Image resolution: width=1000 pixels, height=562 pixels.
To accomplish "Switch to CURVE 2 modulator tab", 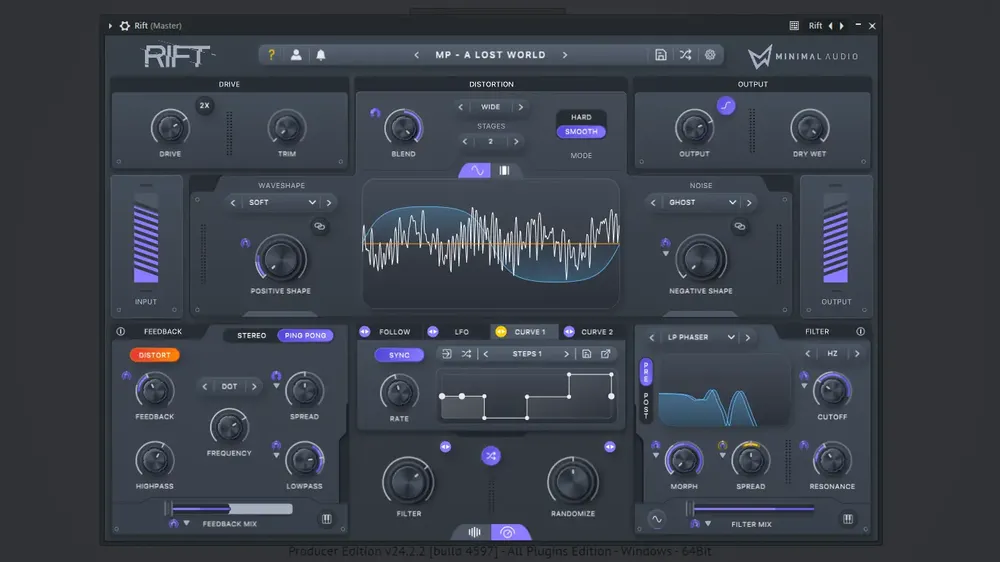I will pos(597,332).
